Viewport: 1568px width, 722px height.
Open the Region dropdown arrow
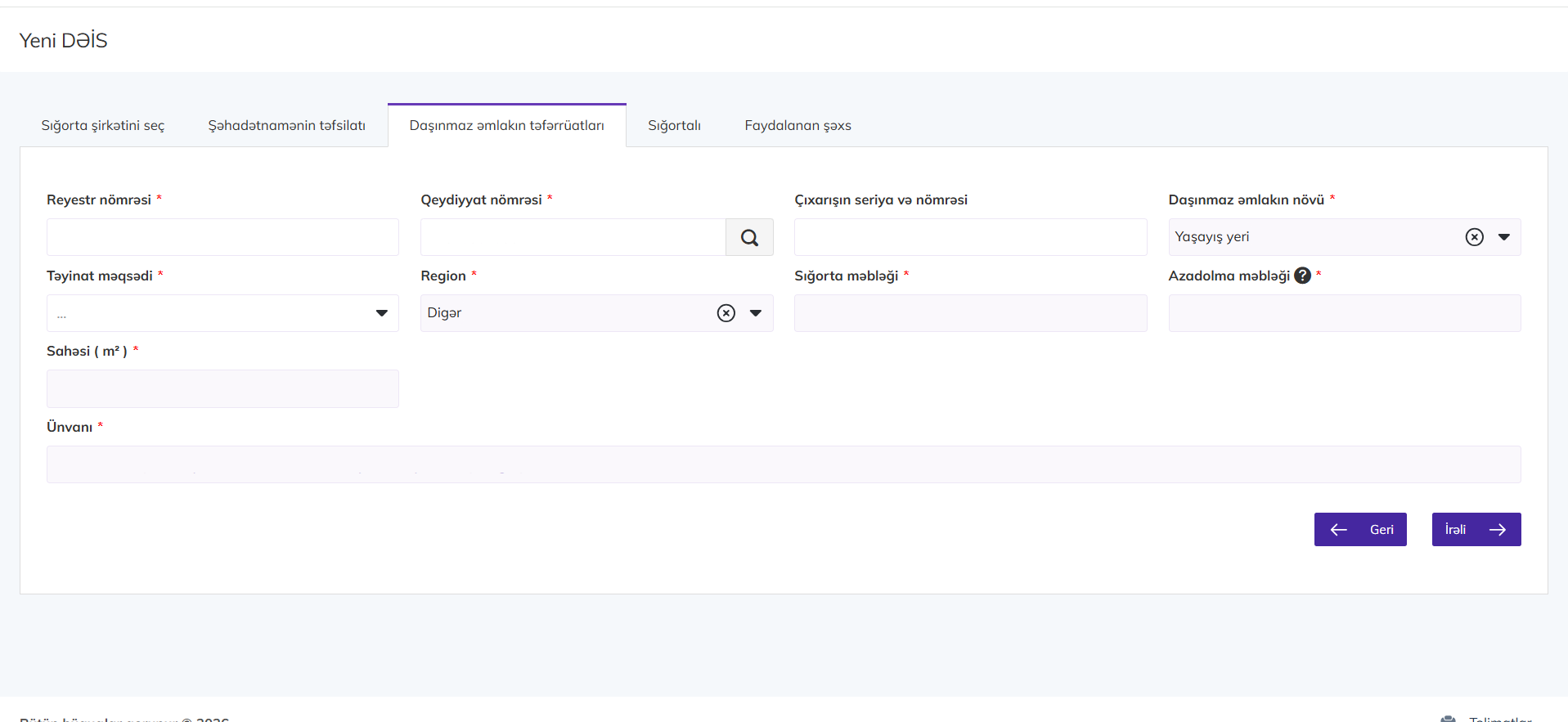[756, 313]
